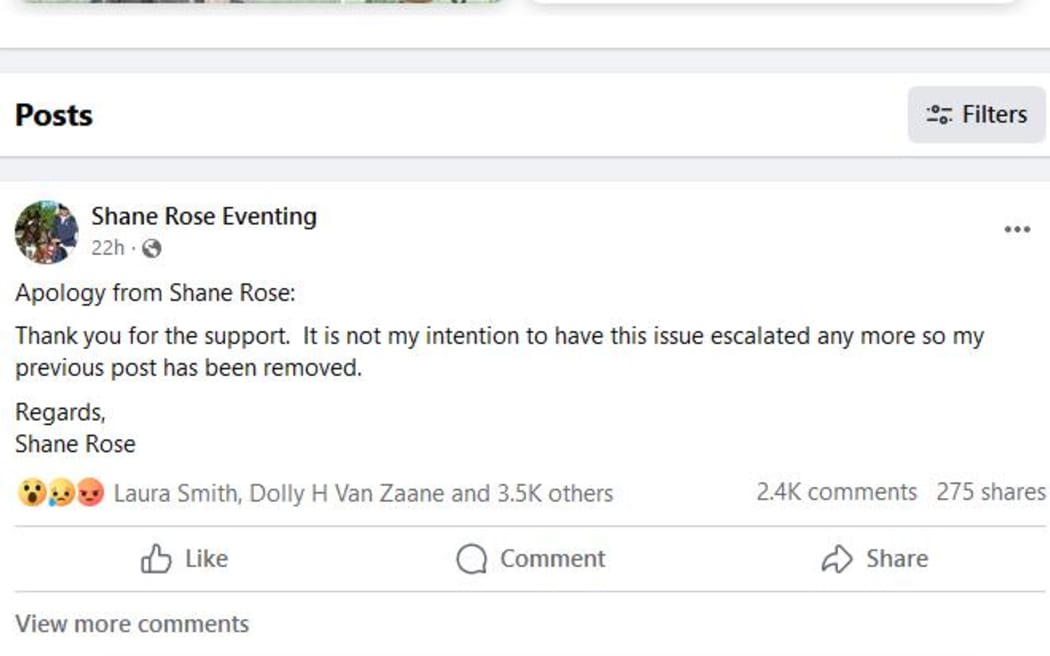Open Shane Rose Eventing profile name
The width and height of the screenshot is (1050, 656).
(x=204, y=216)
